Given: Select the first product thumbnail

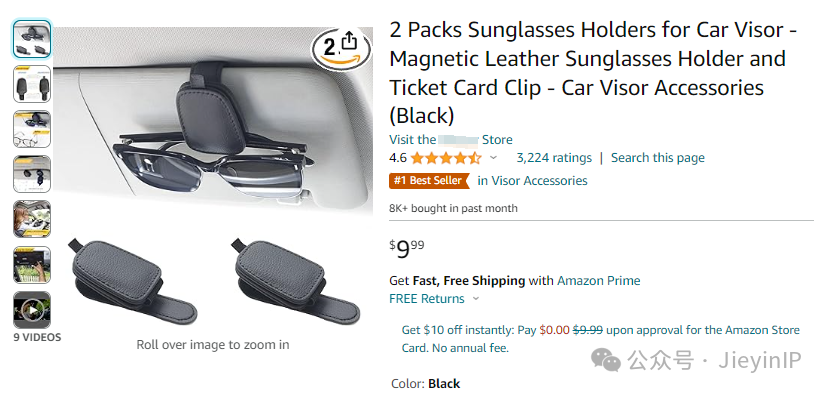Looking at the screenshot, I should pos(32,39).
